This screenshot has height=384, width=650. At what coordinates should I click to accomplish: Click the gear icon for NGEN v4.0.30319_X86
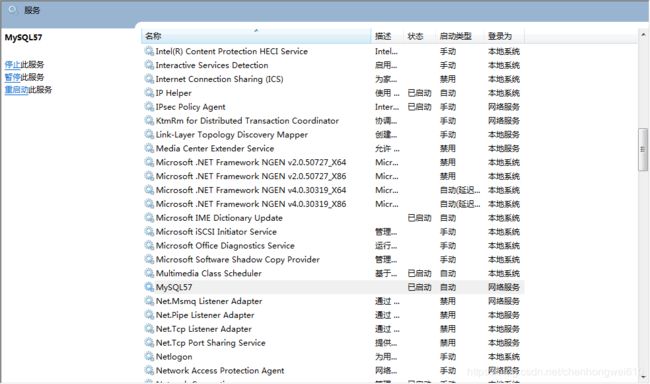click(x=149, y=204)
